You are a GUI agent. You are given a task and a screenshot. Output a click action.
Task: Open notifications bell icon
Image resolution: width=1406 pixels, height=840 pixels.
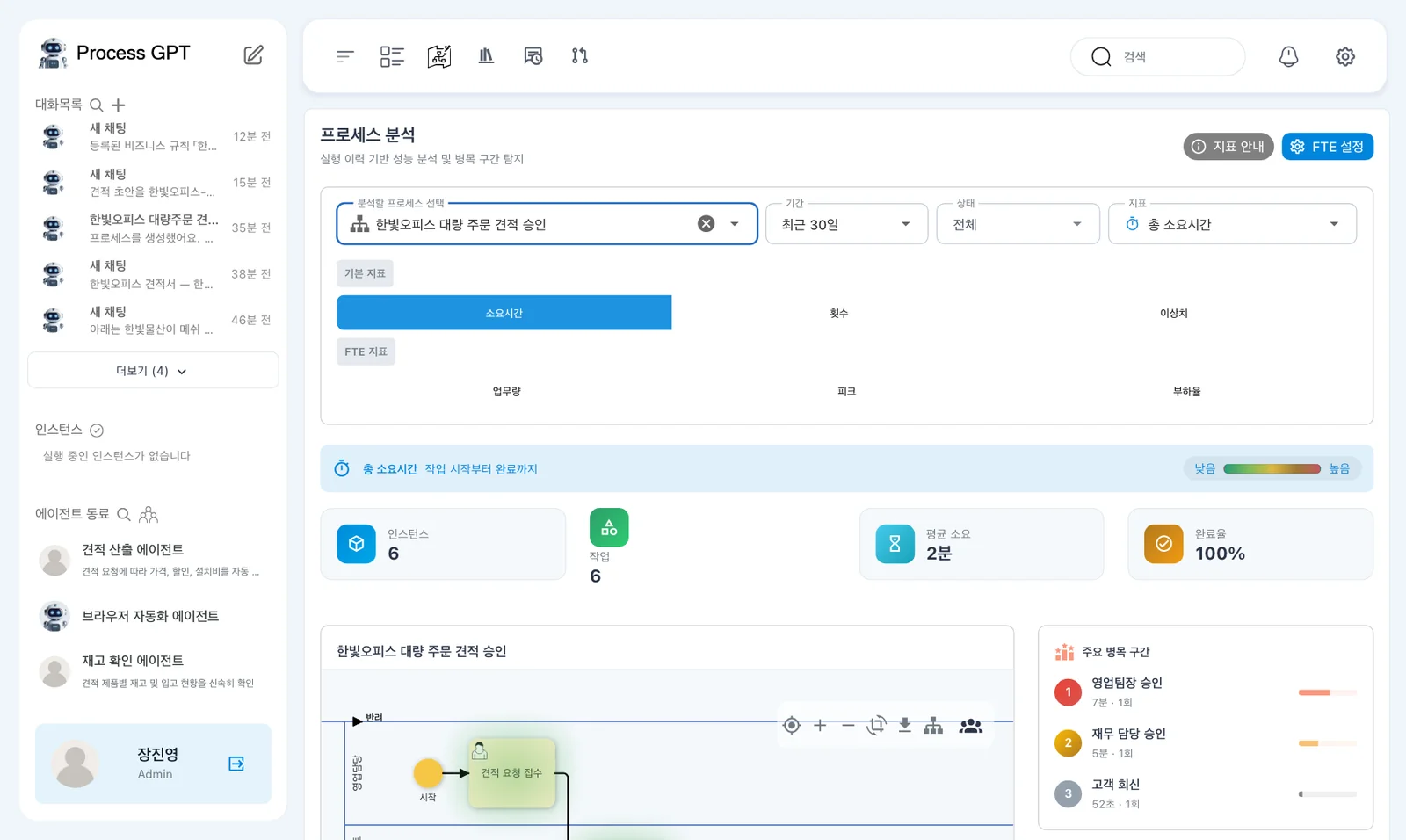point(1288,56)
